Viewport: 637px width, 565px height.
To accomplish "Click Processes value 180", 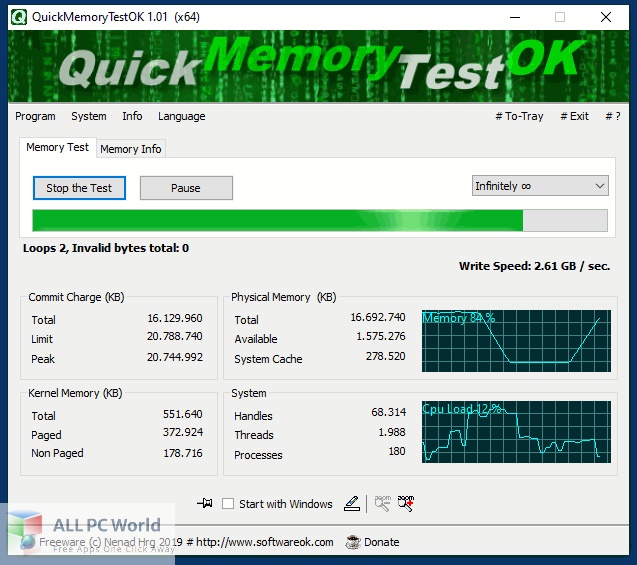I will (x=397, y=451).
